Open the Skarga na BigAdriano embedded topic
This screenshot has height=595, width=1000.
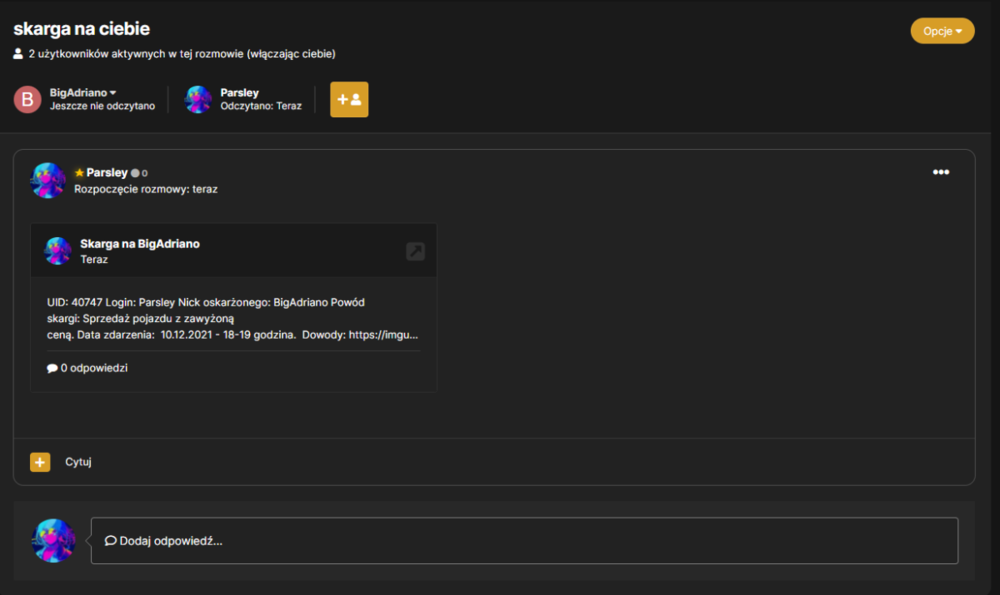pyautogui.click(x=140, y=244)
